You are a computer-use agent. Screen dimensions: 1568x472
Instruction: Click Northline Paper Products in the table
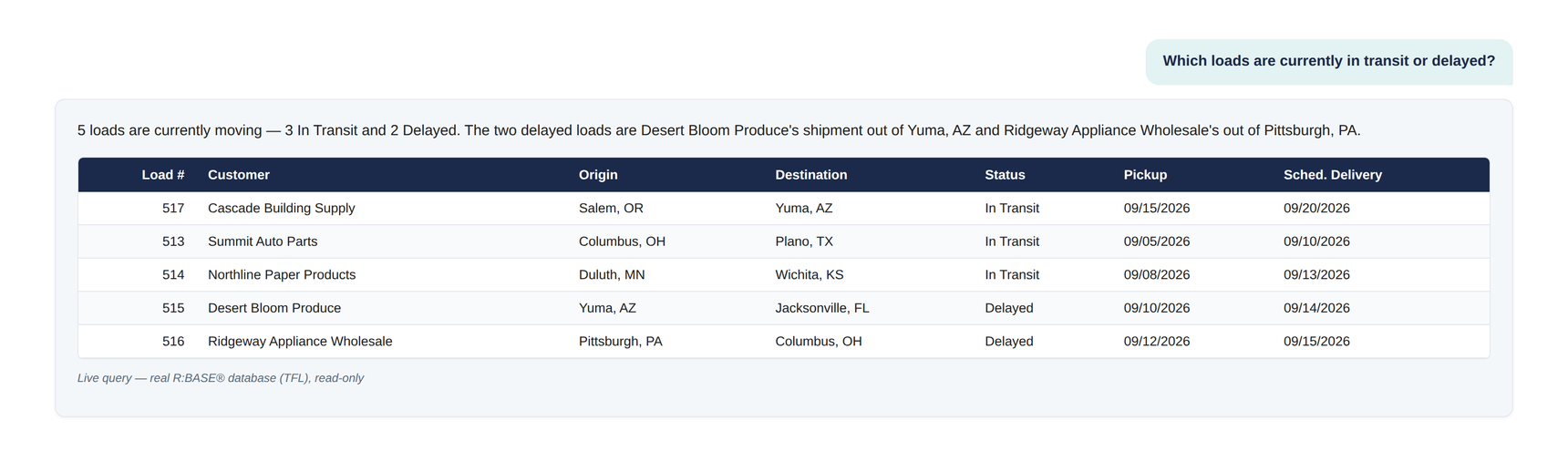[x=282, y=275]
